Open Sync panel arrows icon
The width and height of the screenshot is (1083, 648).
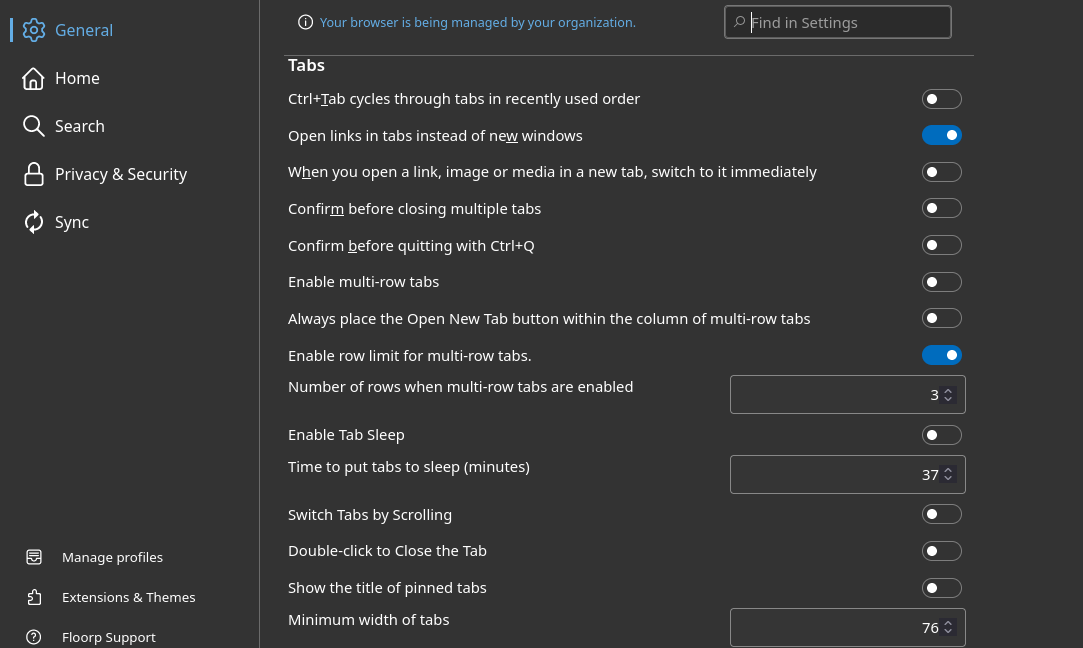click(33, 222)
